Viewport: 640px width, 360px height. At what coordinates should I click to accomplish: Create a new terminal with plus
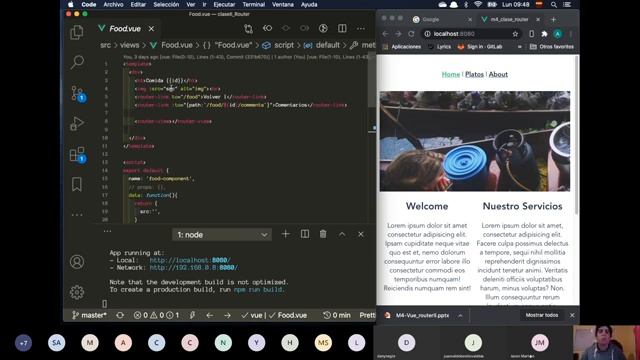point(285,234)
